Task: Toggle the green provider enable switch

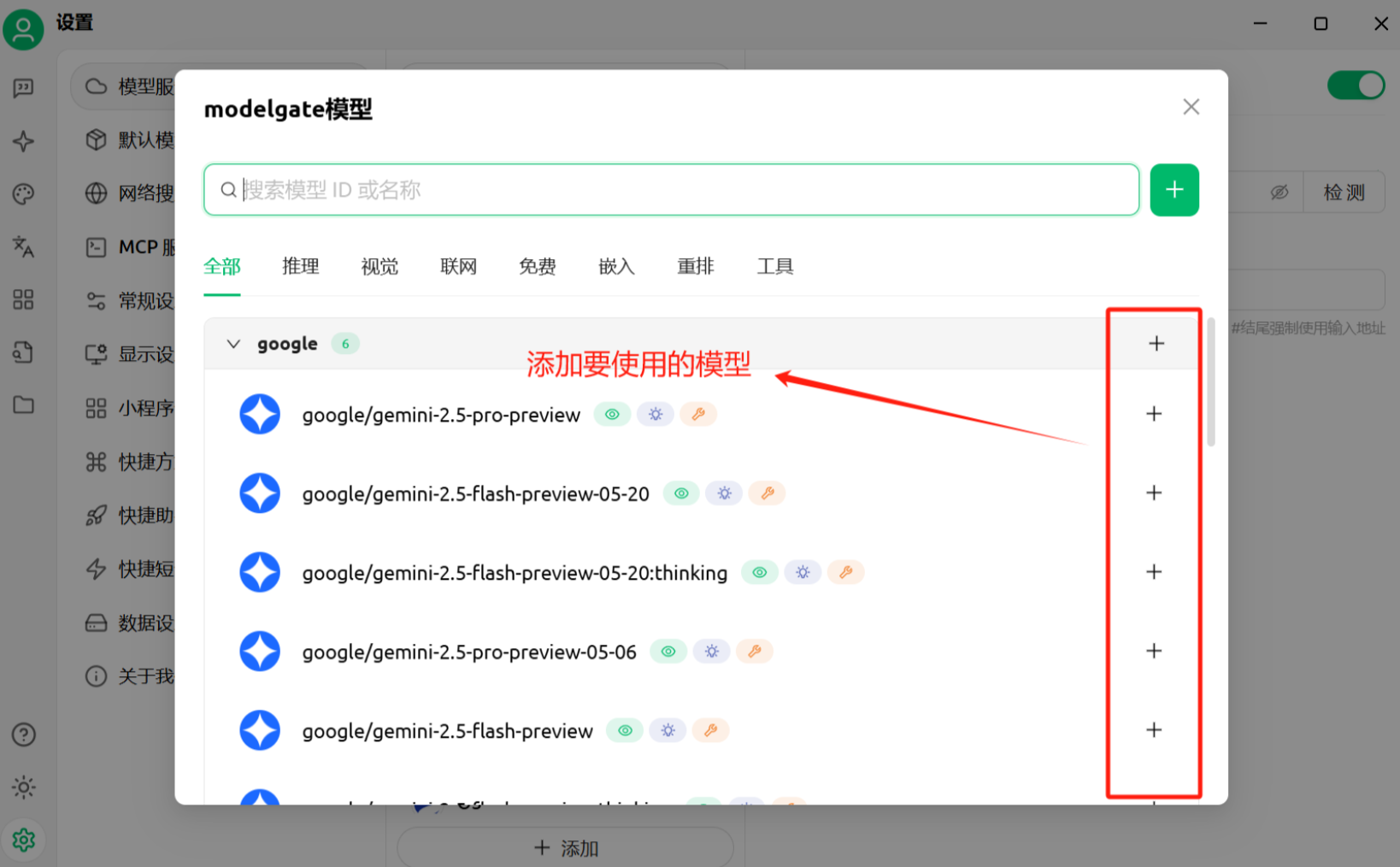Action: [x=1356, y=86]
